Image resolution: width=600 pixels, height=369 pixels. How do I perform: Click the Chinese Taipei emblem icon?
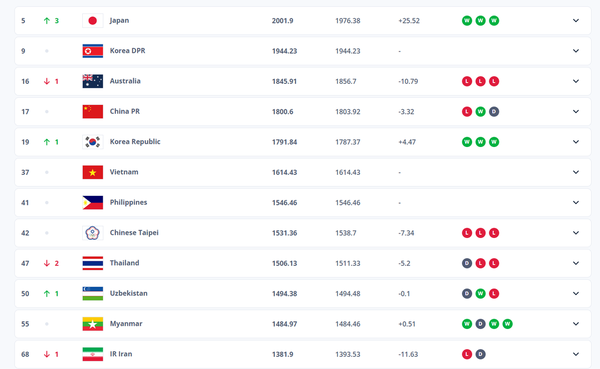tap(93, 233)
